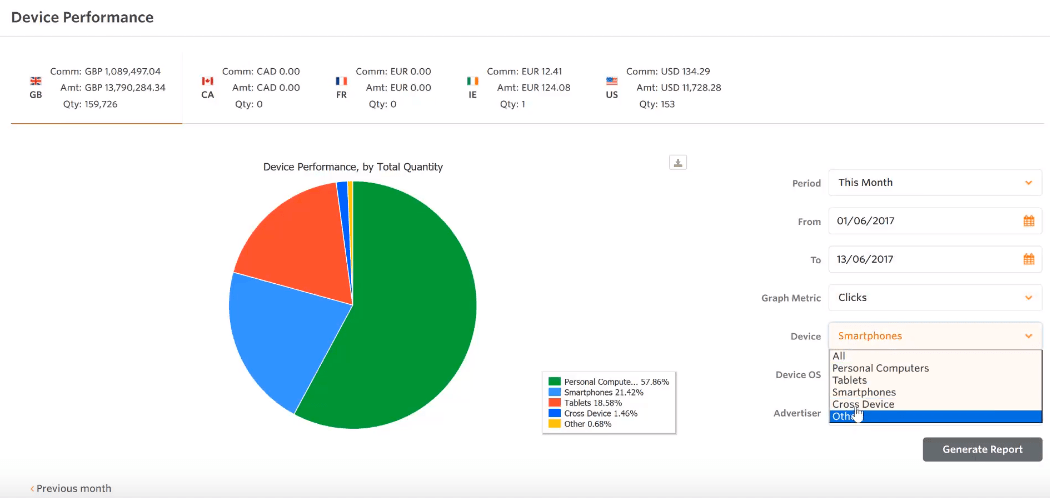
Task: Click the US flag icon
Action: 612,81
